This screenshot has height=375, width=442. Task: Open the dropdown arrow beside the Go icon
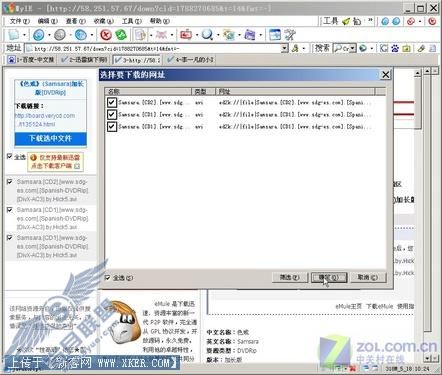tap(304, 49)
